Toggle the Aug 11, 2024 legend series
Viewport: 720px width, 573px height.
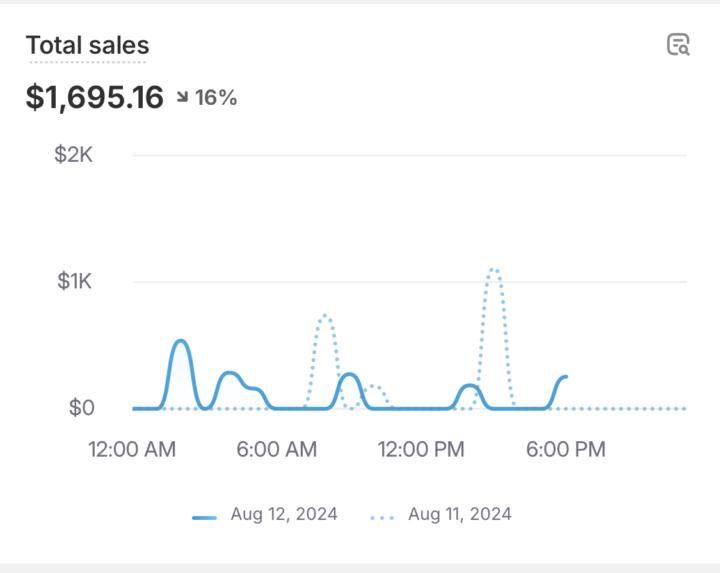(459, 515)
